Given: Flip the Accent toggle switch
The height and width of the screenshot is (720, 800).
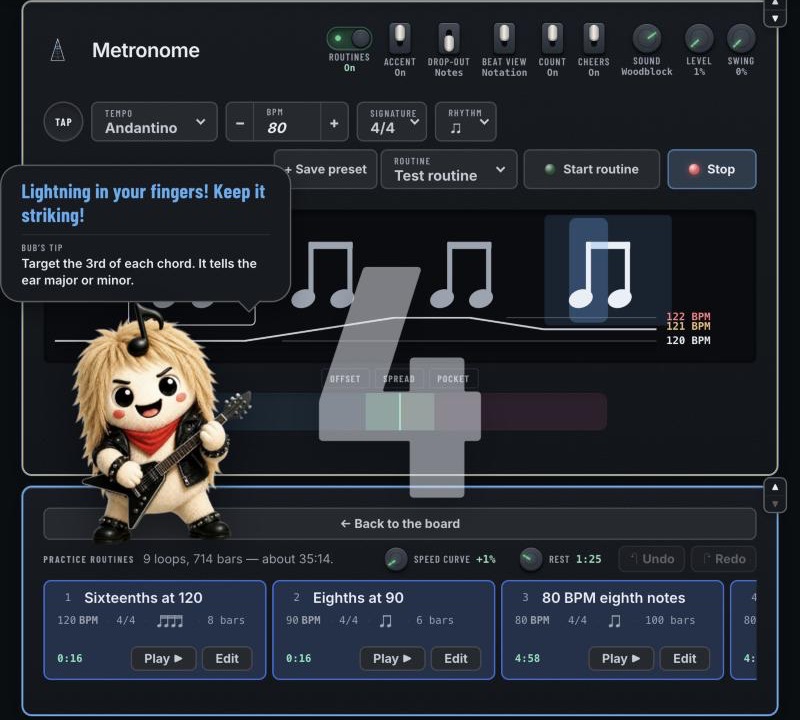Looking at the screenshot, I should pos(399,38).
